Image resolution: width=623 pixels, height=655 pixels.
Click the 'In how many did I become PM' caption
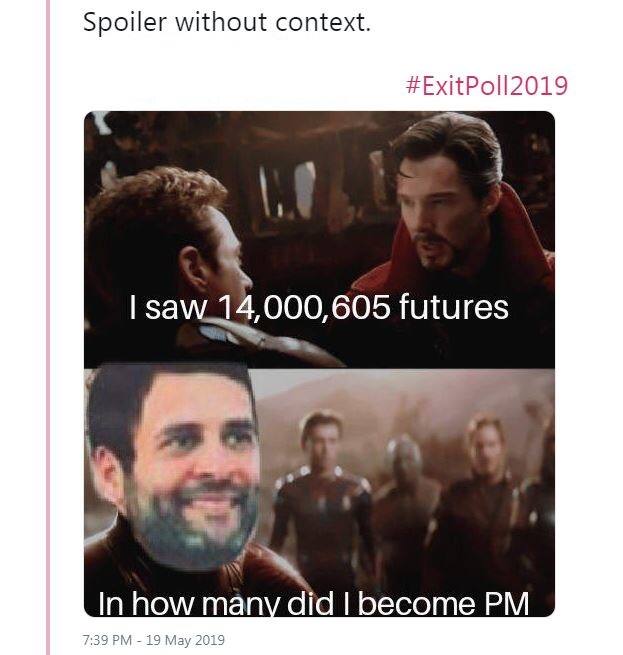pyautogui.click(x=313, y=604)
